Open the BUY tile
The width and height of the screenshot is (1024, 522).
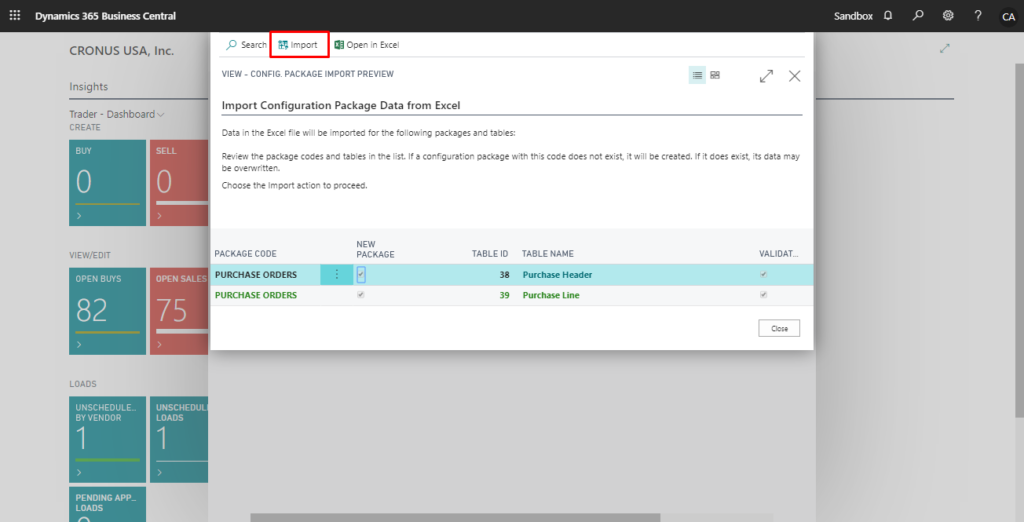click(x=108, y=183)
